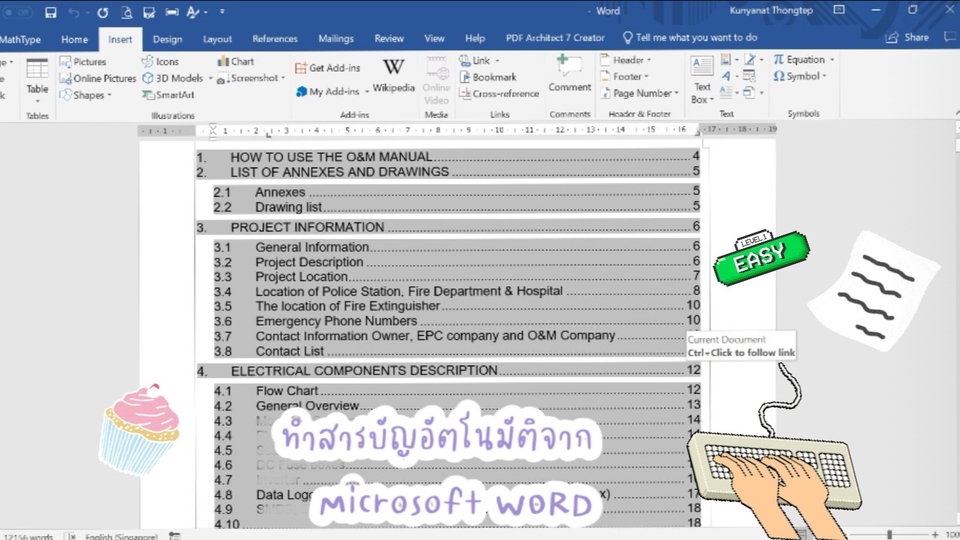Open the Layout tab
Screen dimensions: 960x540
[217, 39]
